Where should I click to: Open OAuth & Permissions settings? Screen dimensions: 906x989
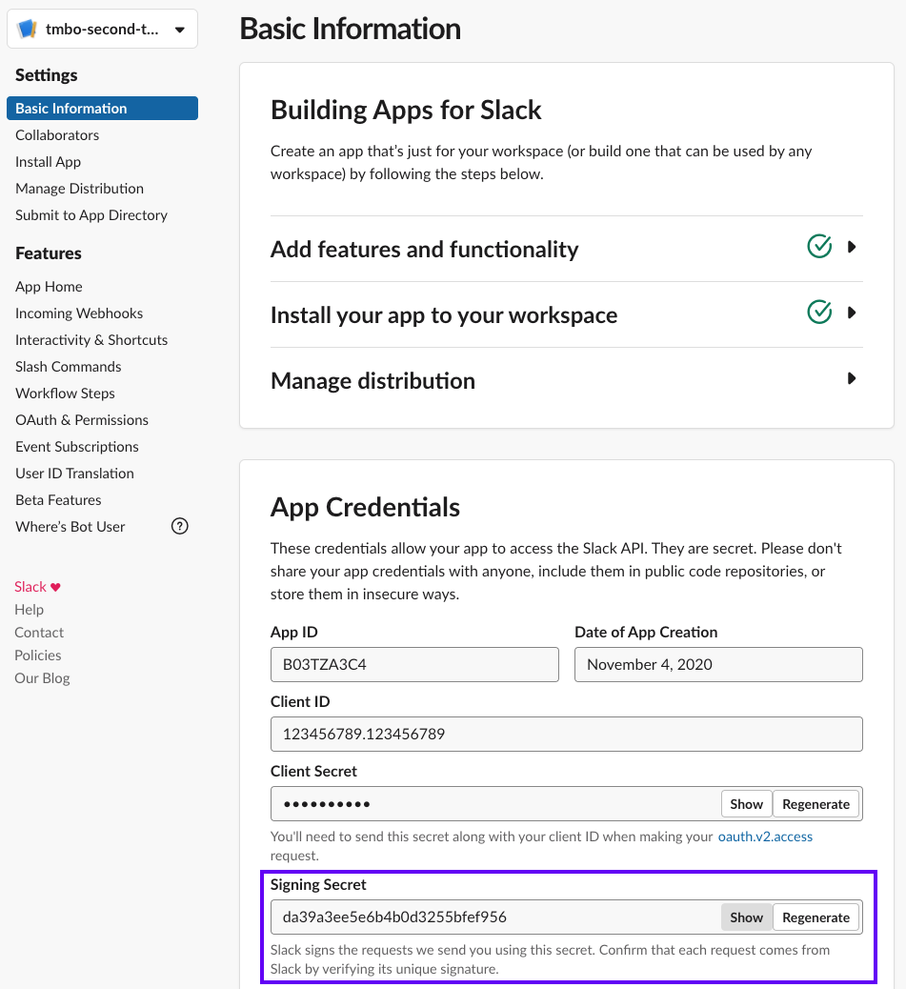point(81,419)
